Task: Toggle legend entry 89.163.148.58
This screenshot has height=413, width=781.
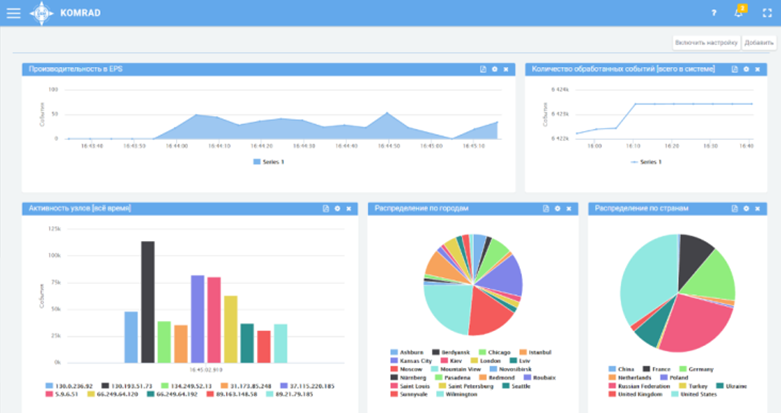Action: point(233,394)
